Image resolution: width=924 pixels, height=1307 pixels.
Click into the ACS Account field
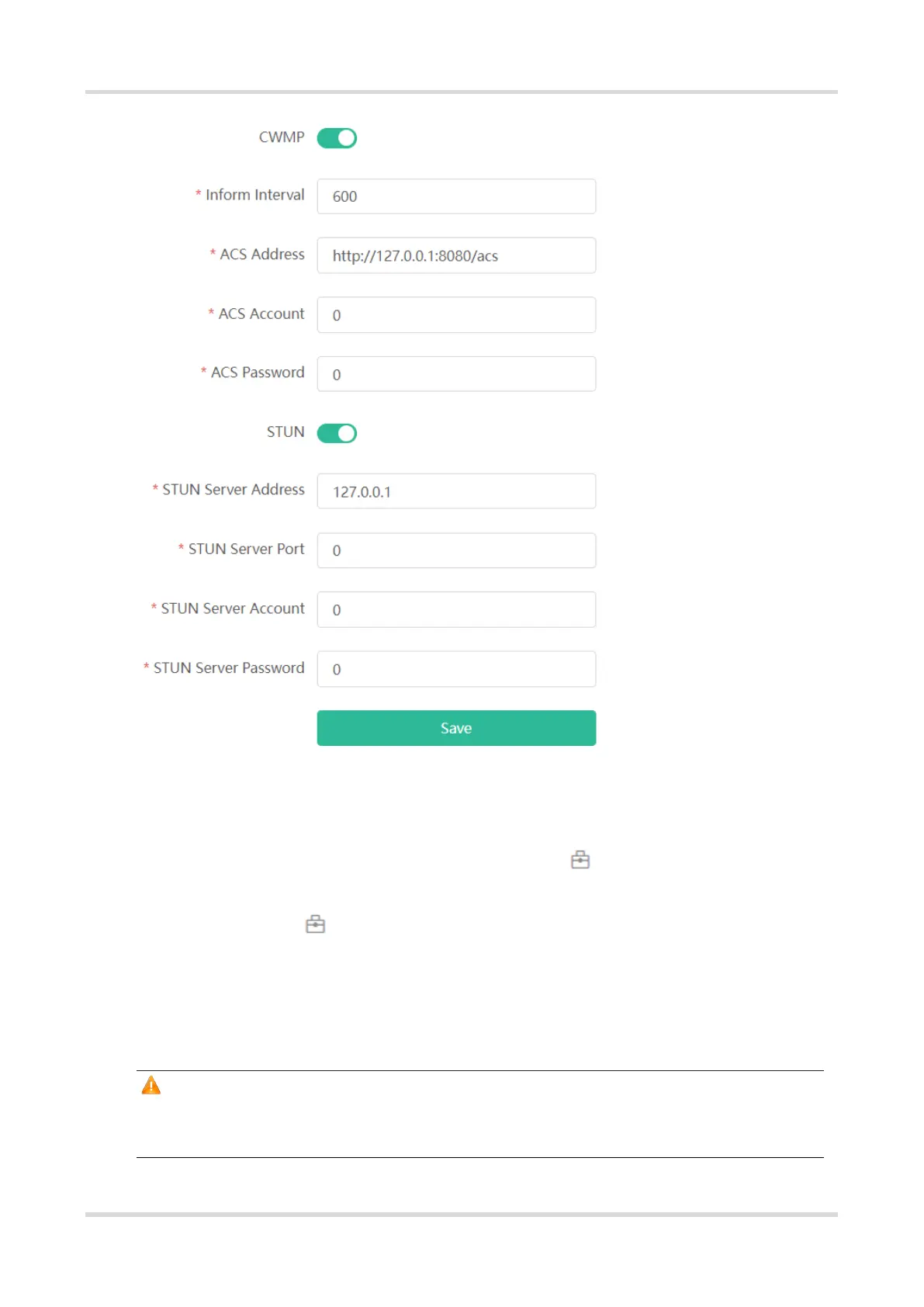[456, 315]
